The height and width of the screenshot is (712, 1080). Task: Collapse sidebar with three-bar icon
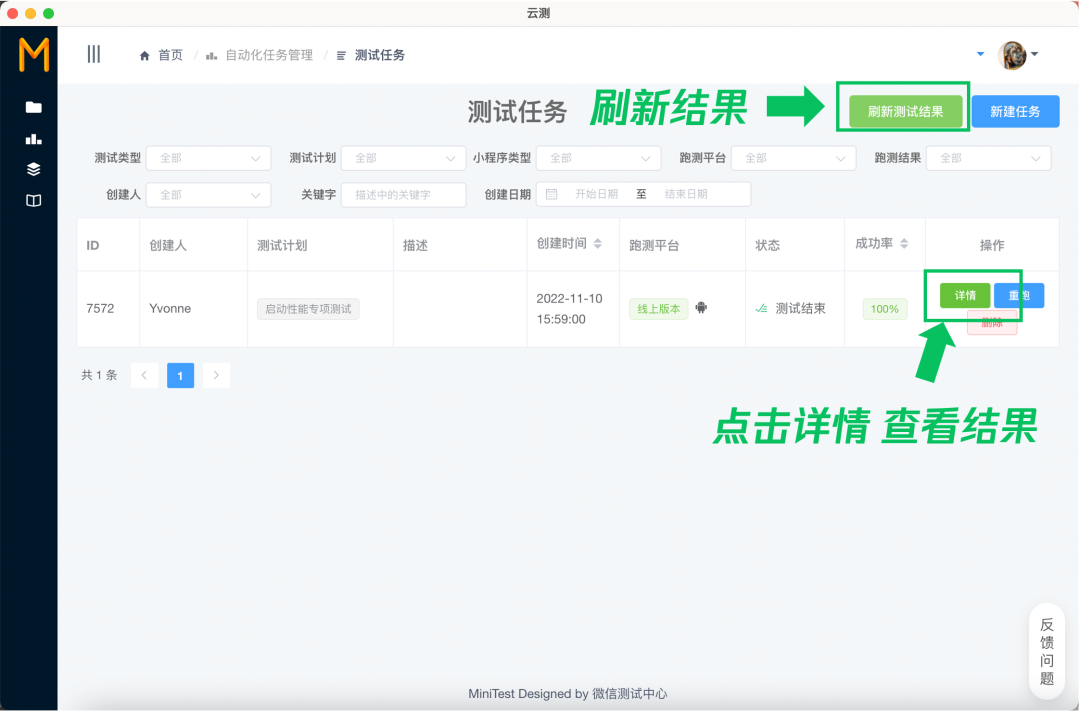pyautogui.click(x=94, y=54)
